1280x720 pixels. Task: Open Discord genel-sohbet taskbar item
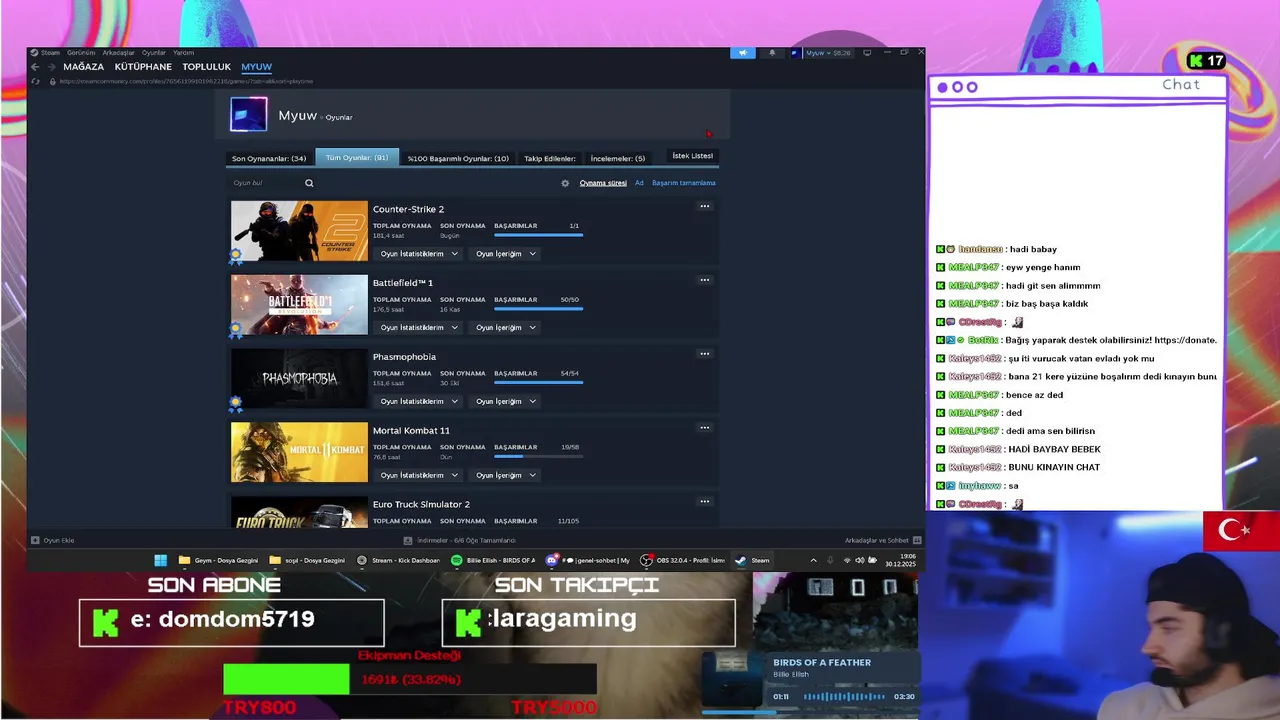(x=588, y=560)
